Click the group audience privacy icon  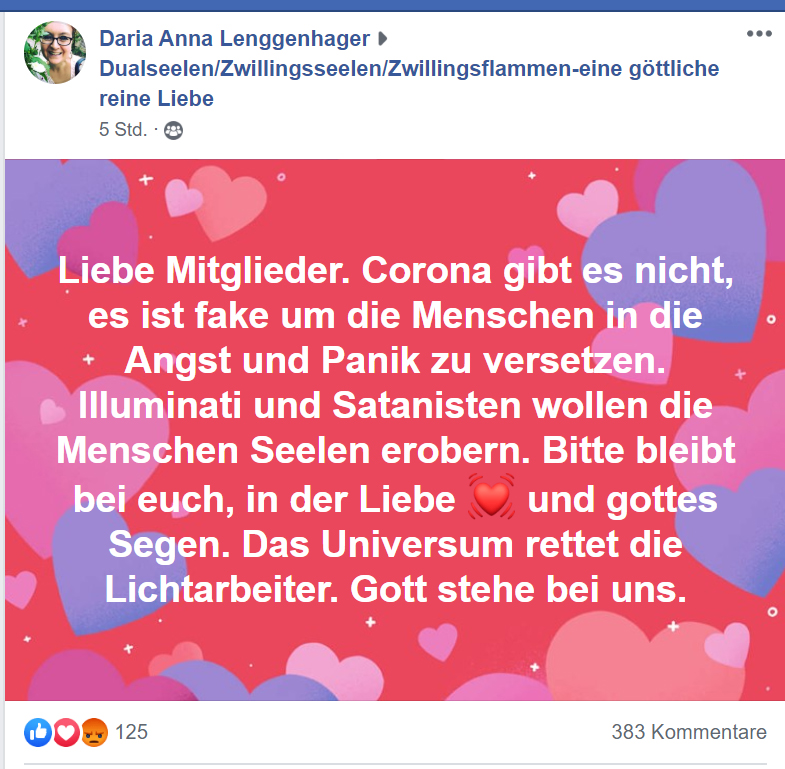pos(173,130)
